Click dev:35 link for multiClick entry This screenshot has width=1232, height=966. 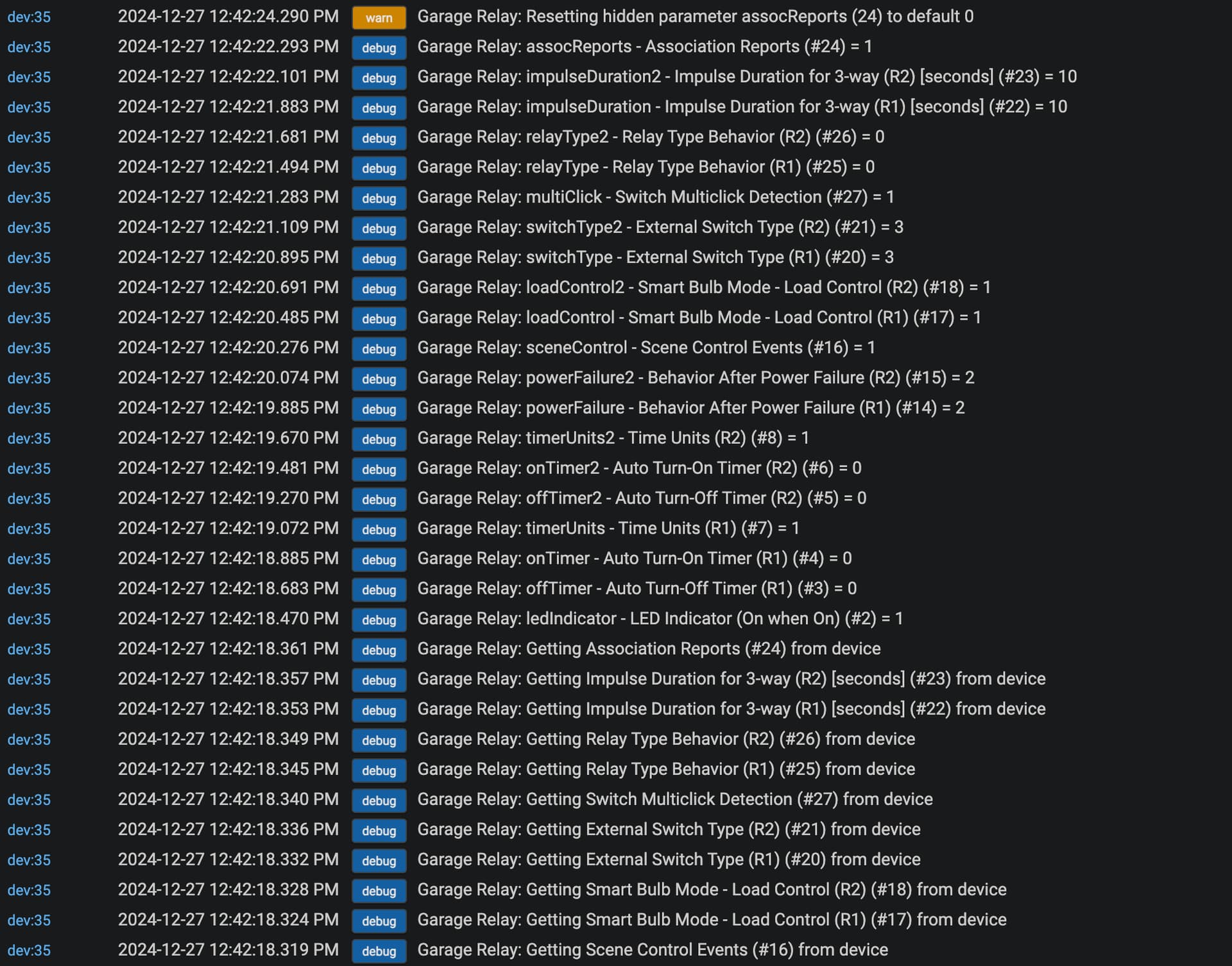coord(29,198)
